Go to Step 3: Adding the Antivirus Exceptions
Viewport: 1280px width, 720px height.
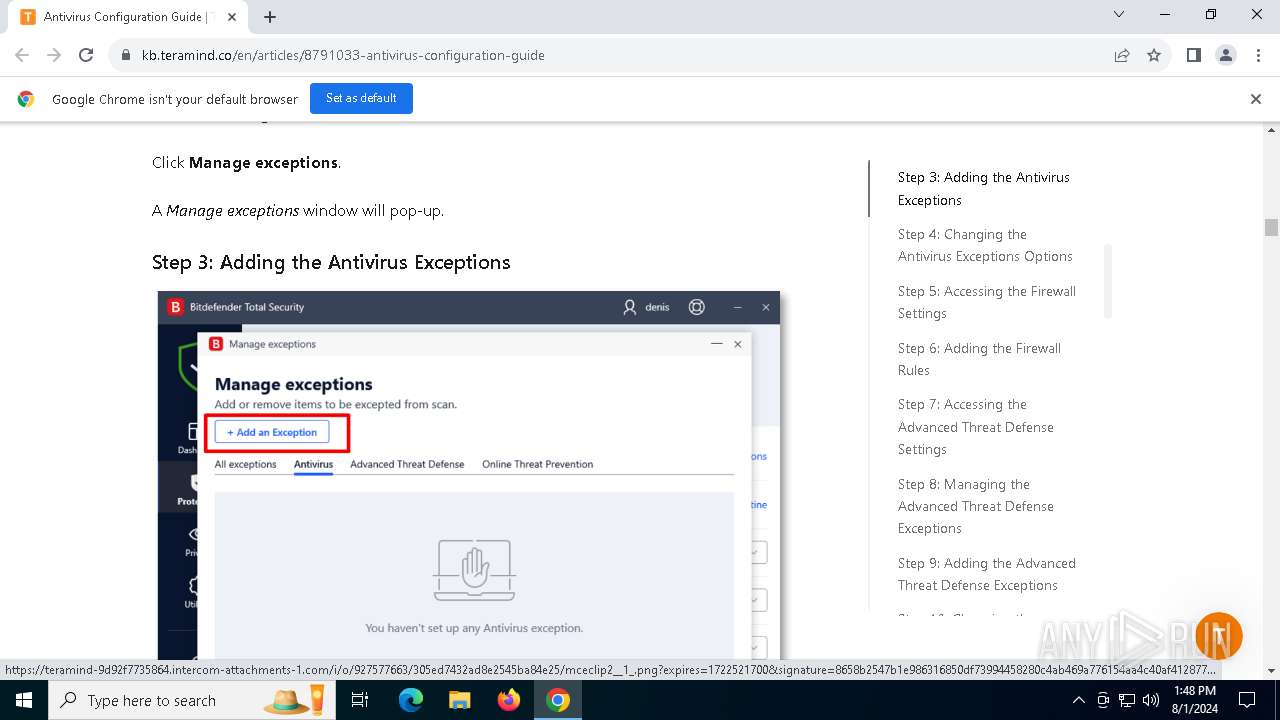984,188
